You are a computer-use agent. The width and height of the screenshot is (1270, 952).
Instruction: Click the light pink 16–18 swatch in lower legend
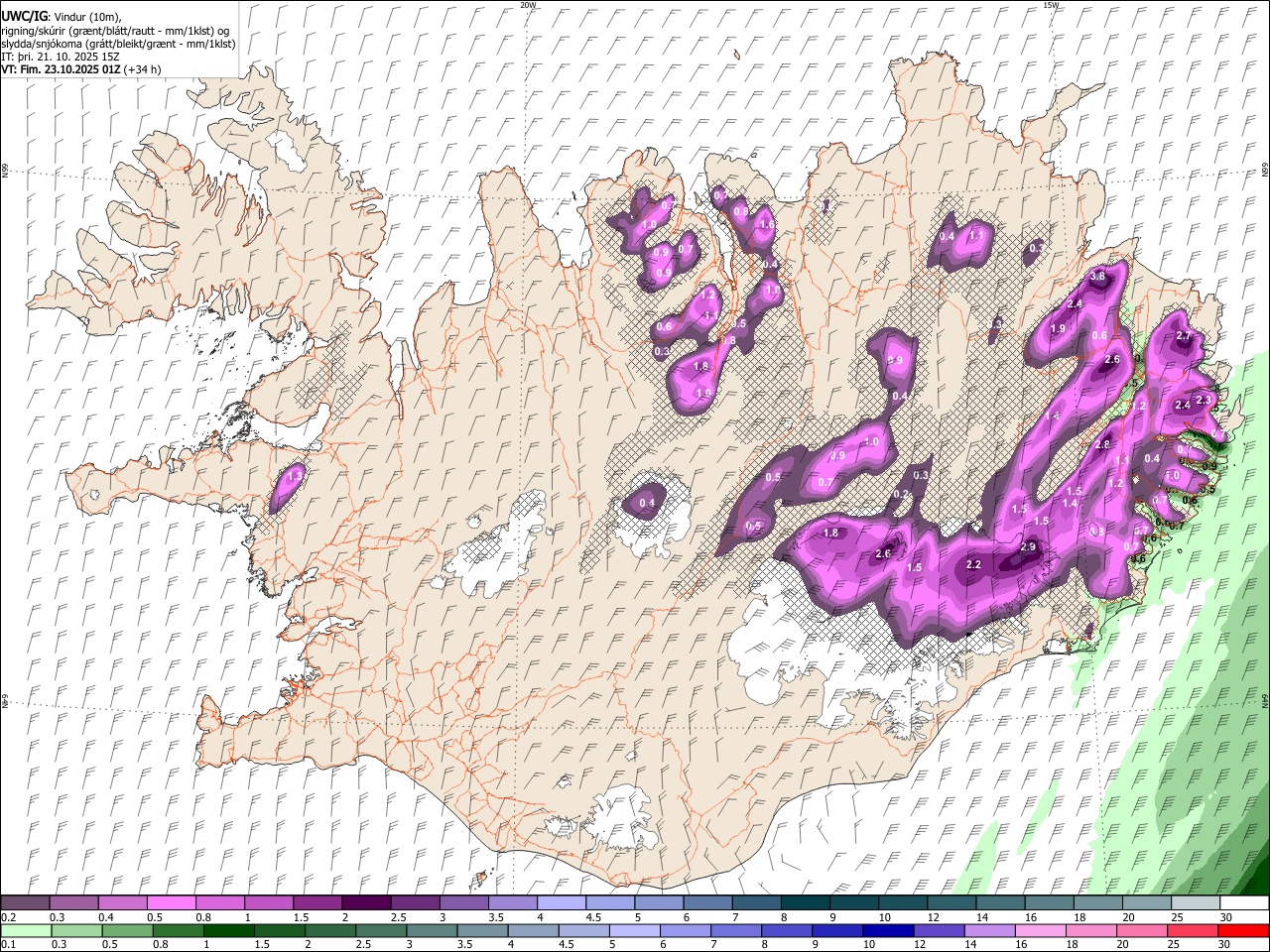pyautogui.click(x=1041, y=930)
